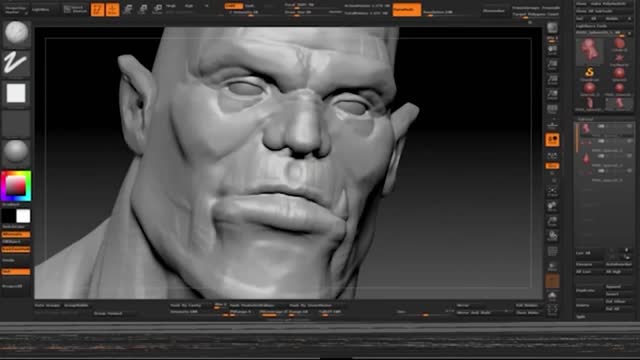
Task: Enable the Rgb paint mode
Action: (x=189, y=6)
